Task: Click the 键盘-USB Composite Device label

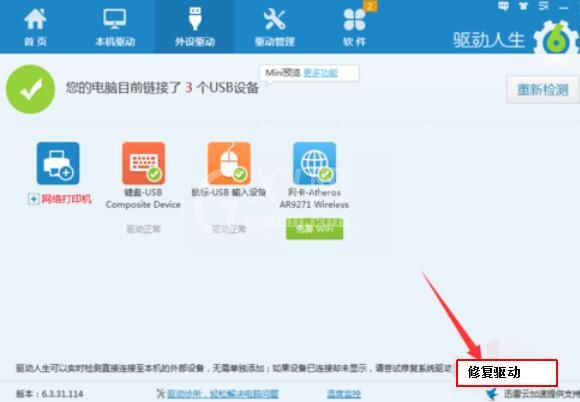Action: [x=143, y=198]
